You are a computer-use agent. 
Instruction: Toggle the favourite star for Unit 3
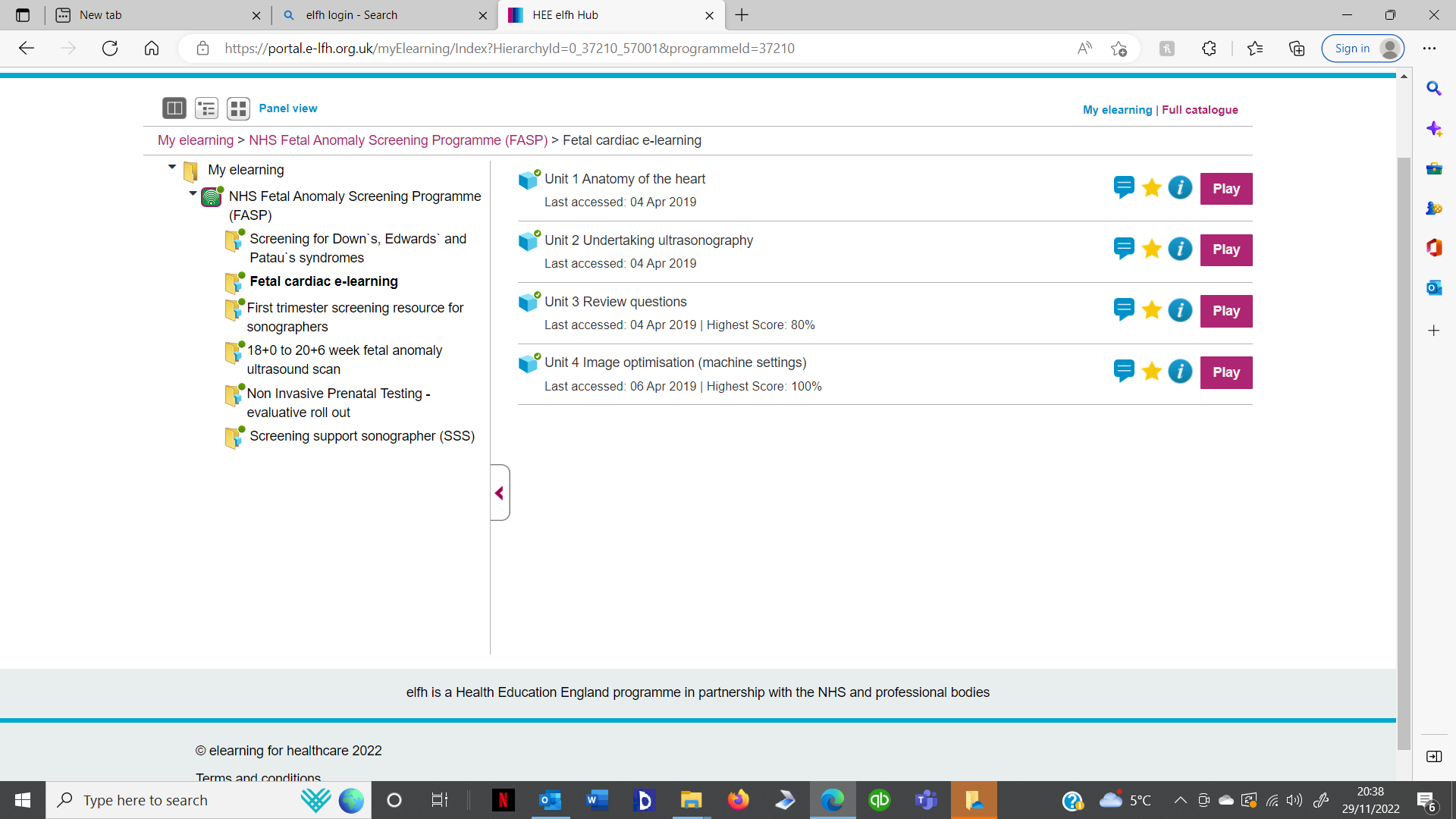1151,310
